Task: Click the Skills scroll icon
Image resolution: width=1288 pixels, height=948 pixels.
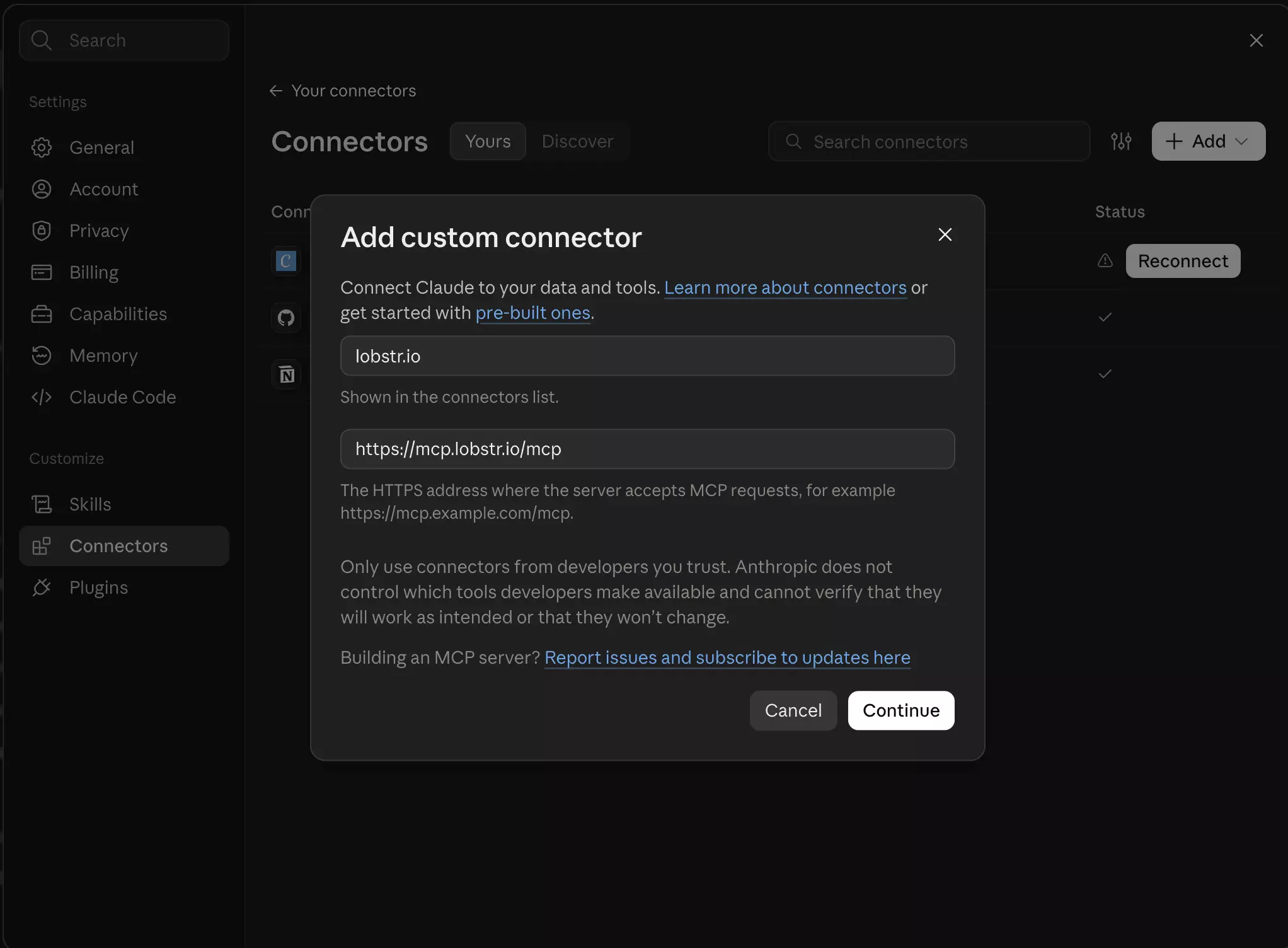Action: pyautogui.click(x=42, y=504)
